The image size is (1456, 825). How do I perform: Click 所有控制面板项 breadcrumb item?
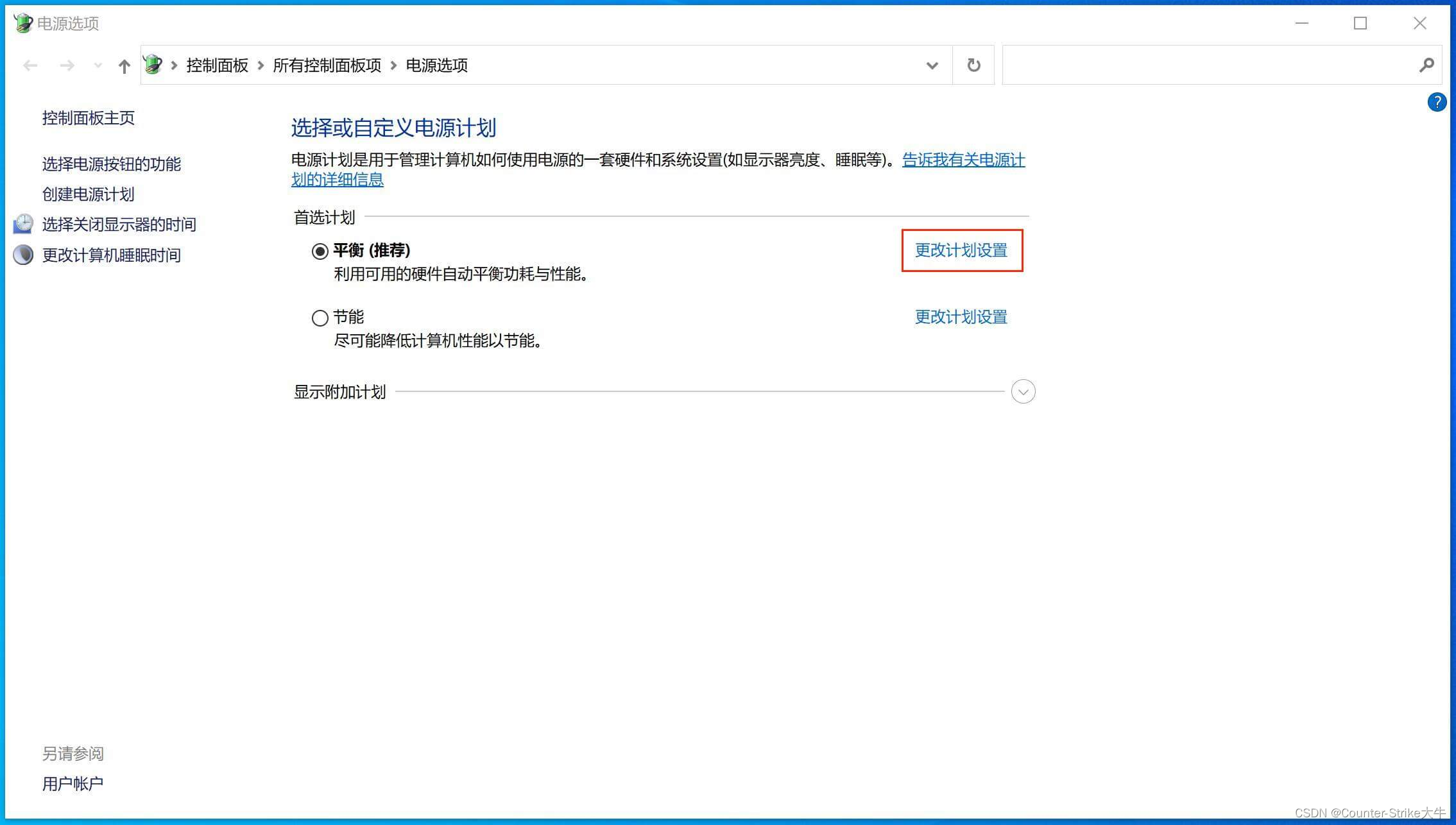[x=327, y=65]
